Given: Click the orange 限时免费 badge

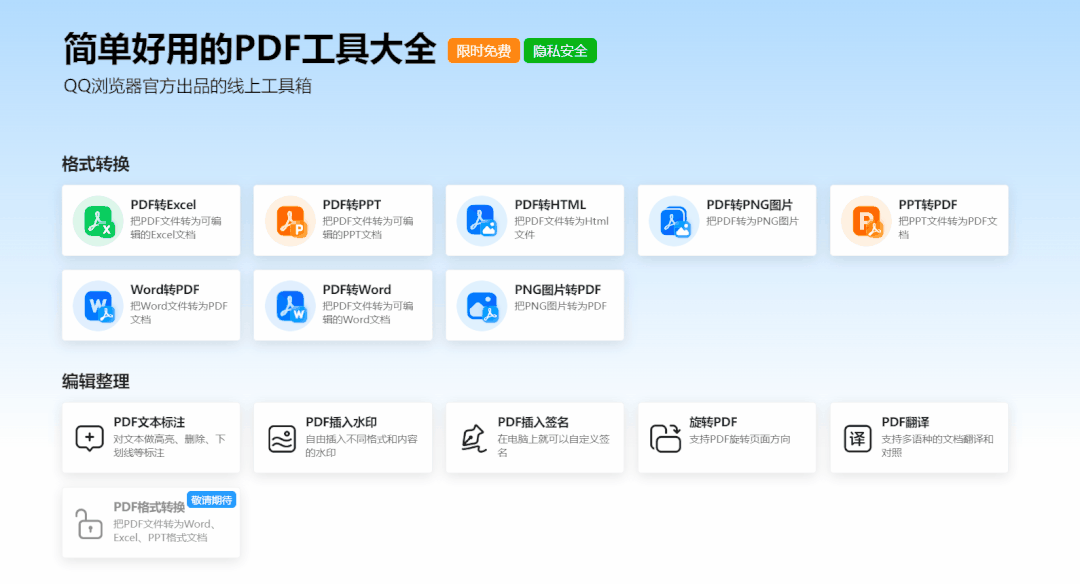Looking at the screenshot, I should (x=484, y=51).
